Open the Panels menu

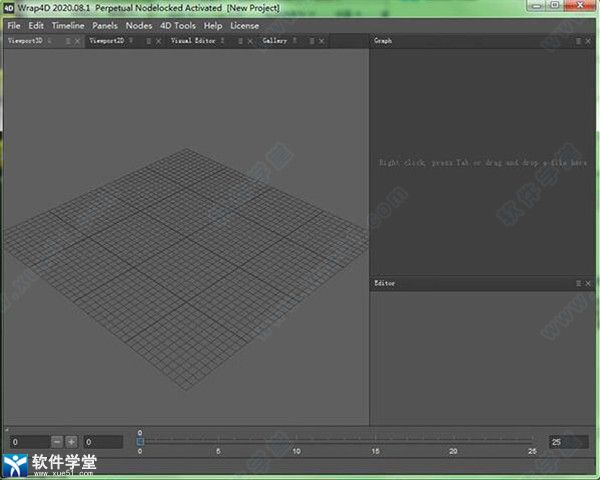(x=104, y=26)
